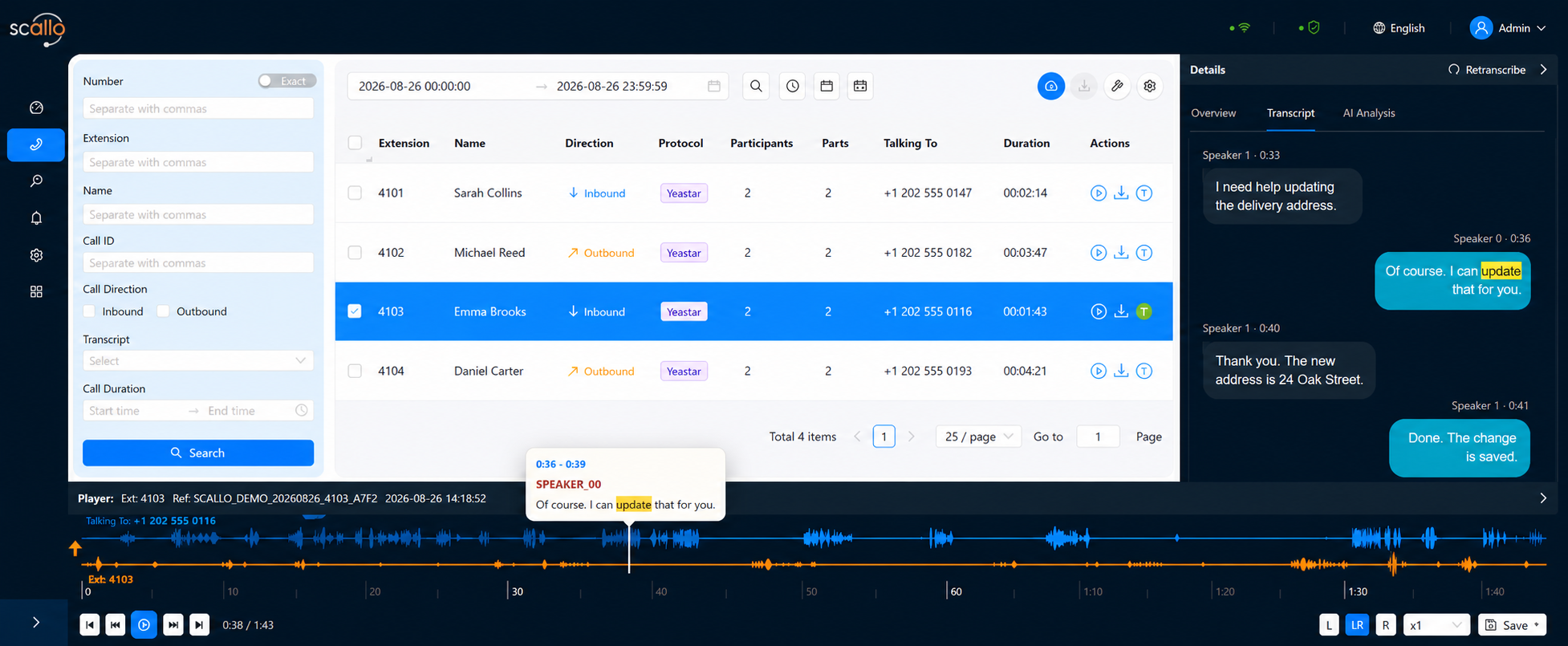Uncheck the row checkbox for extension 4103
Viewport: 1568px width, 646px height.
click(355, 311)
